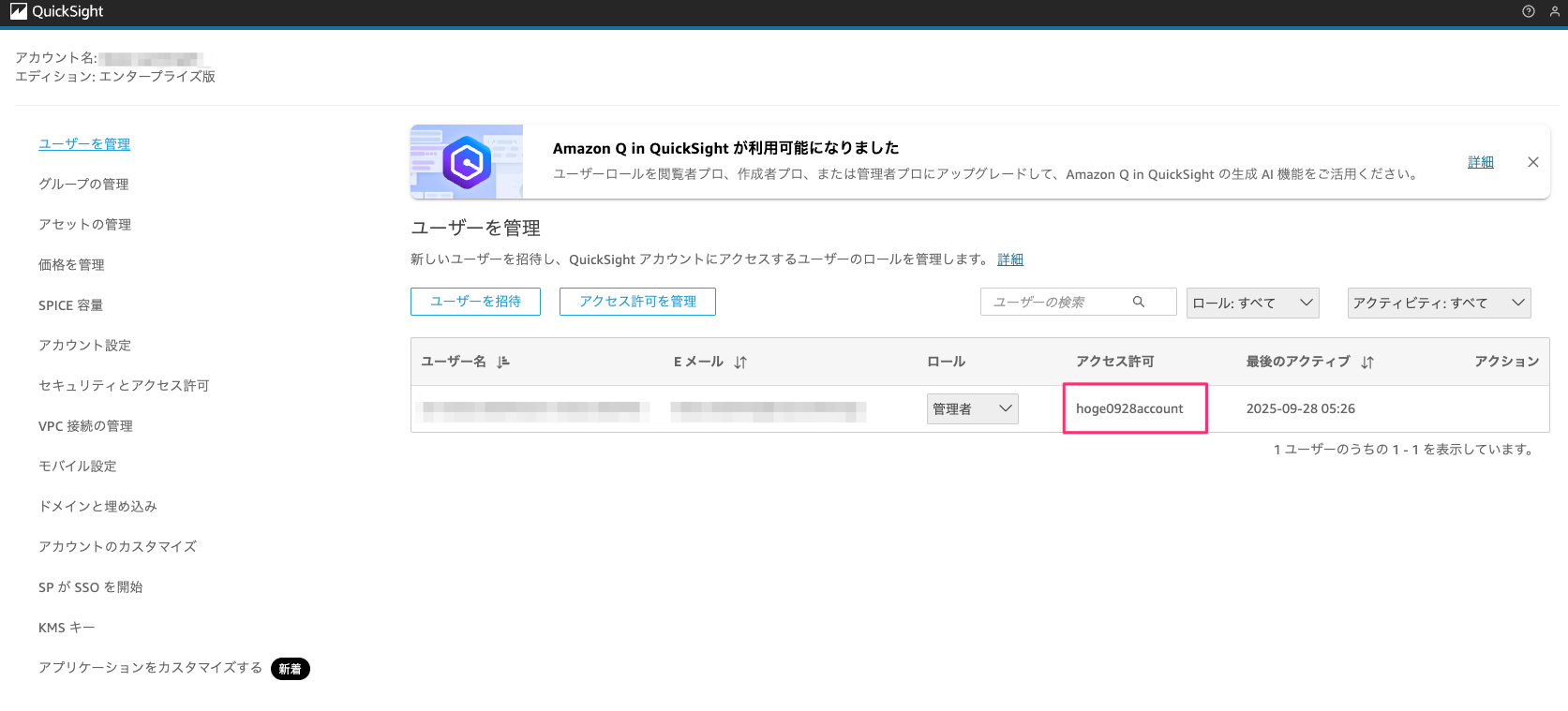
Task: Open the アクティビティ: すべて filter dropdown
Action: coord(1440,303)
